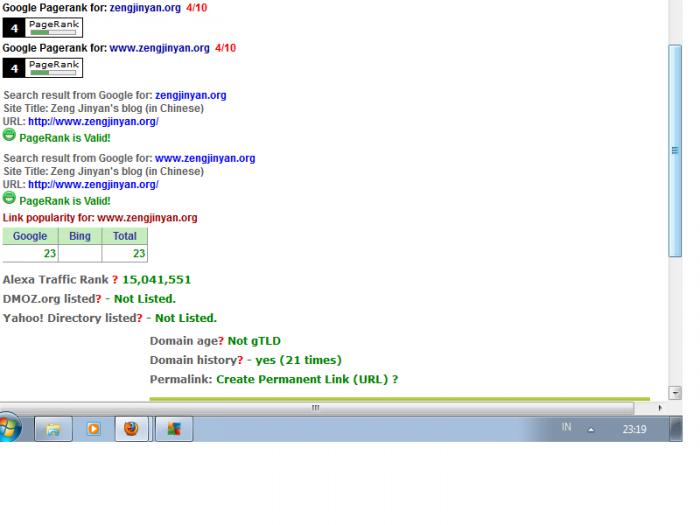Click the first PageRank 4 badge
Screen dimensions: 700x525
pos(43,28)
